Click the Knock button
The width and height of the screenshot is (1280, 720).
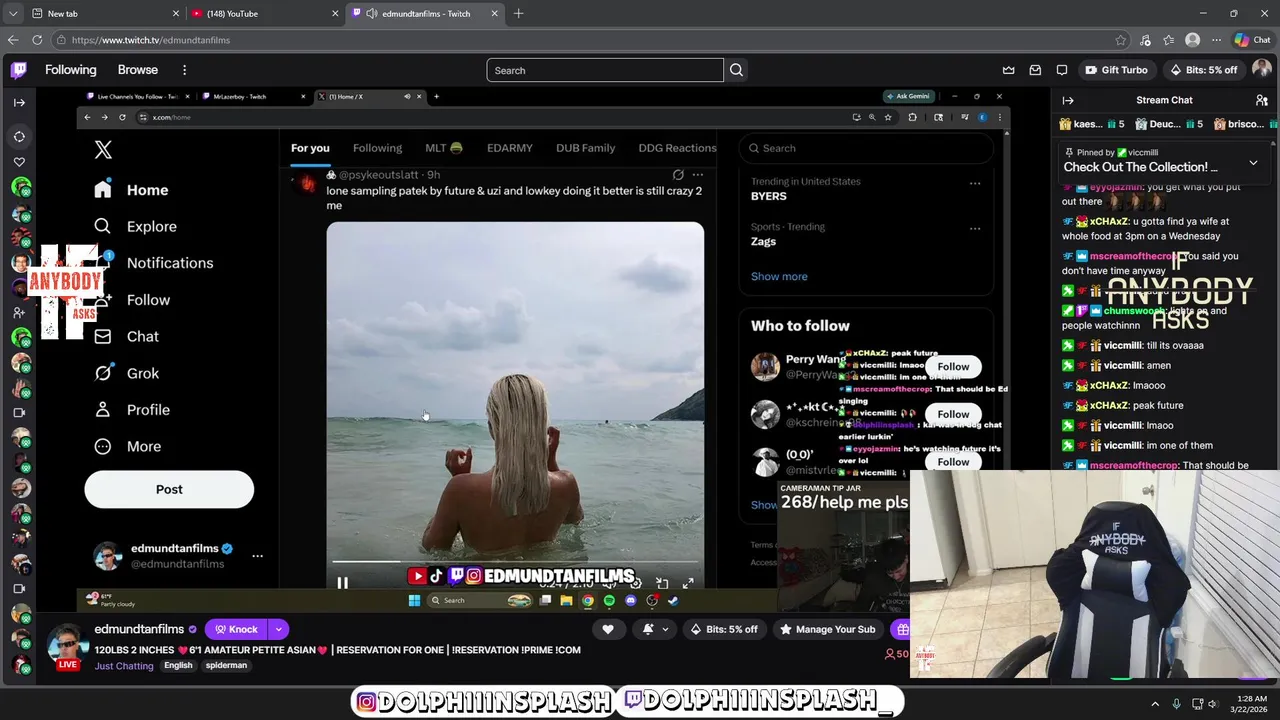[x=236, y=629]
